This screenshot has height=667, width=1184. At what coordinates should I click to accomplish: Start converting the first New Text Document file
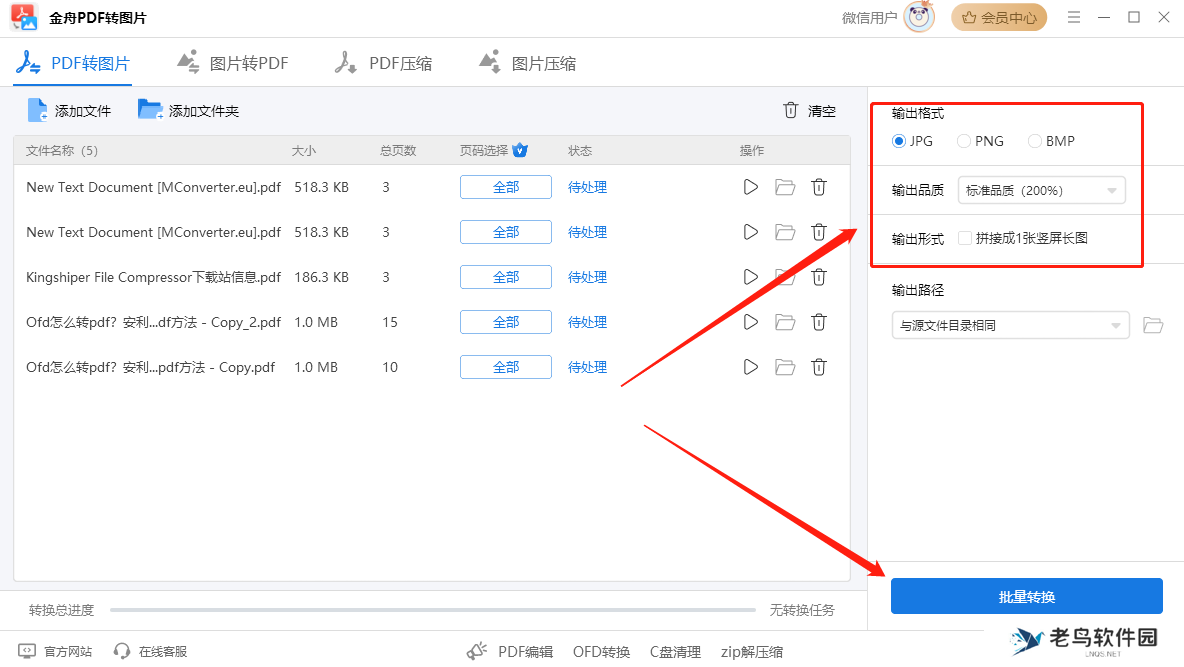[751, 187]
